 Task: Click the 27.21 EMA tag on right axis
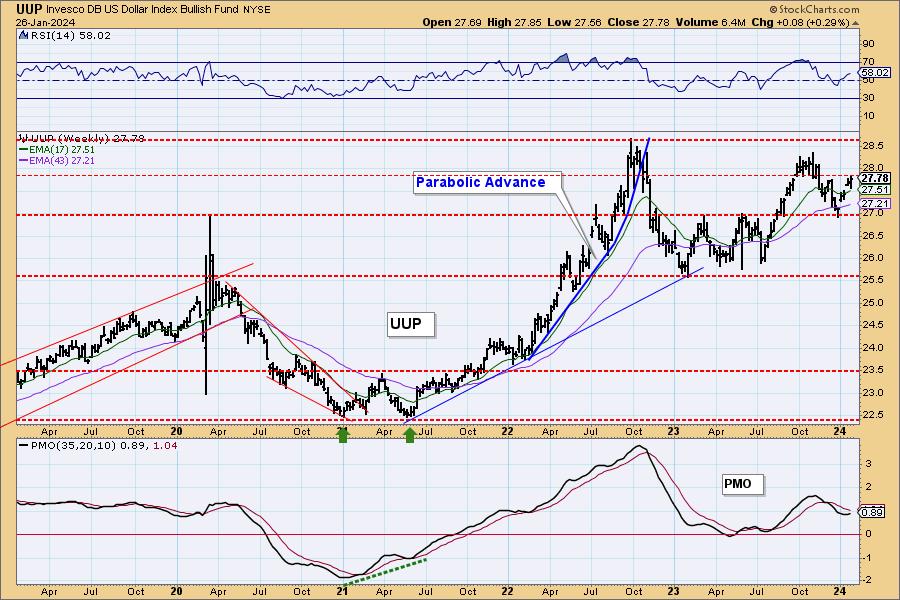pos(875,204)
